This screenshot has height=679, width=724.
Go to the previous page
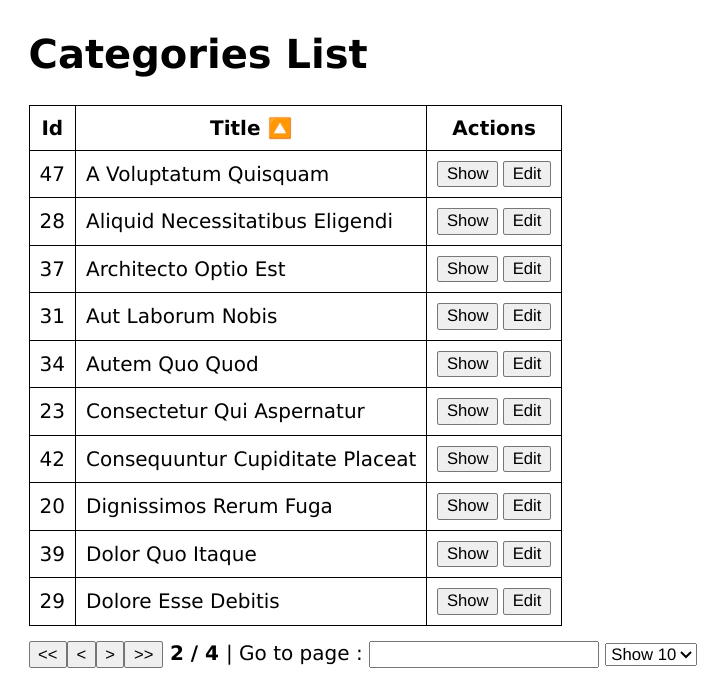[81, 655]
